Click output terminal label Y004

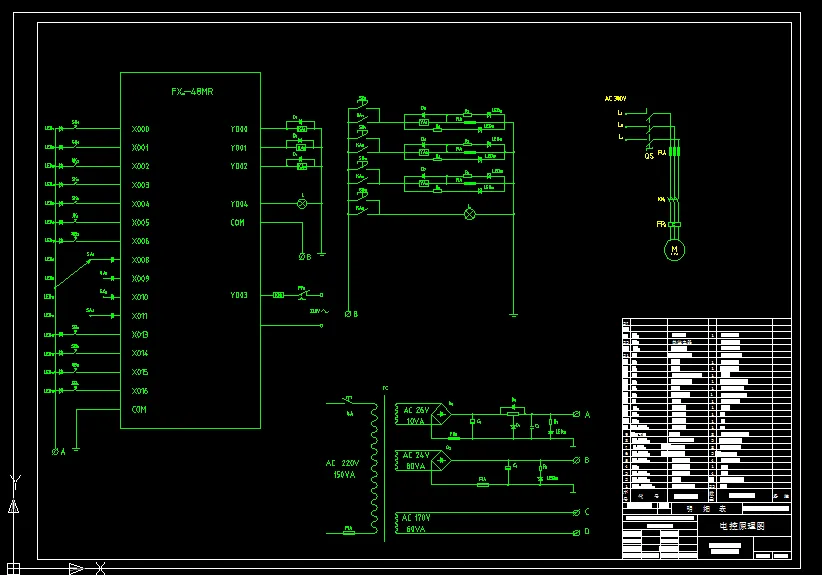239,204
